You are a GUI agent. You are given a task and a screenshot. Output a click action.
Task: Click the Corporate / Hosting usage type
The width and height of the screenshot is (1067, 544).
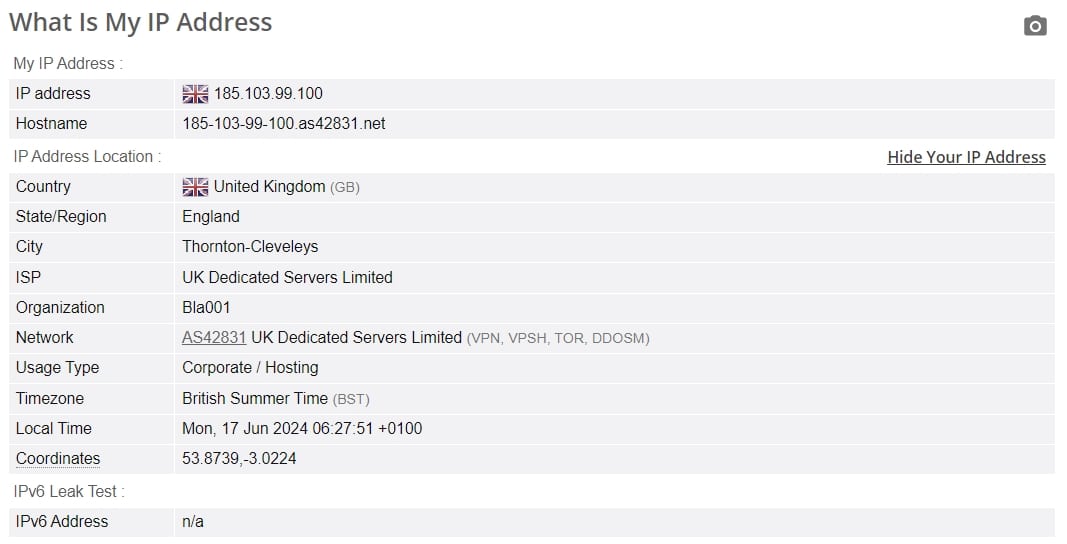tap(250, 368)
